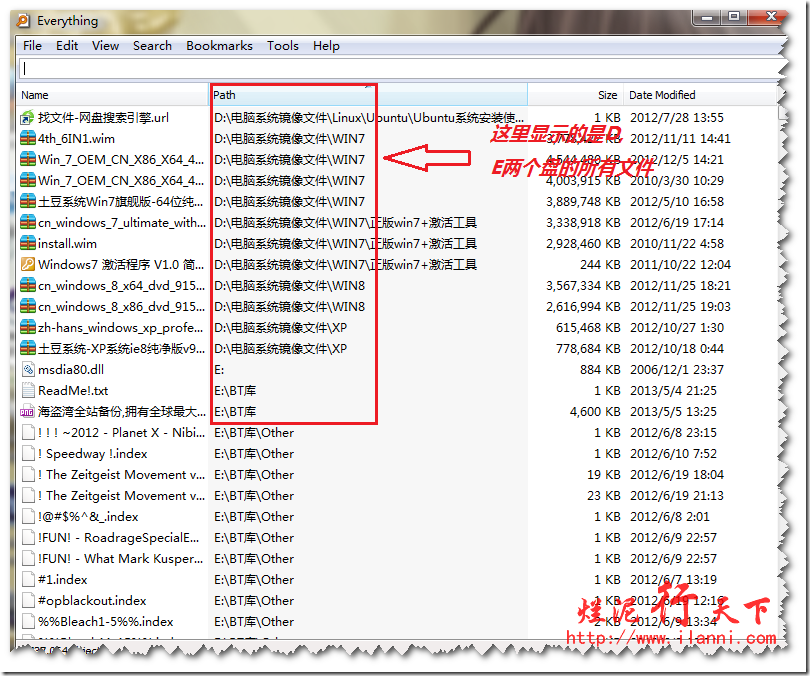The height and width of the screenshot is (676, 810).
Task: Click the E:\BT库 path of ReadMe!.txt
Action: tap(235, 391)
